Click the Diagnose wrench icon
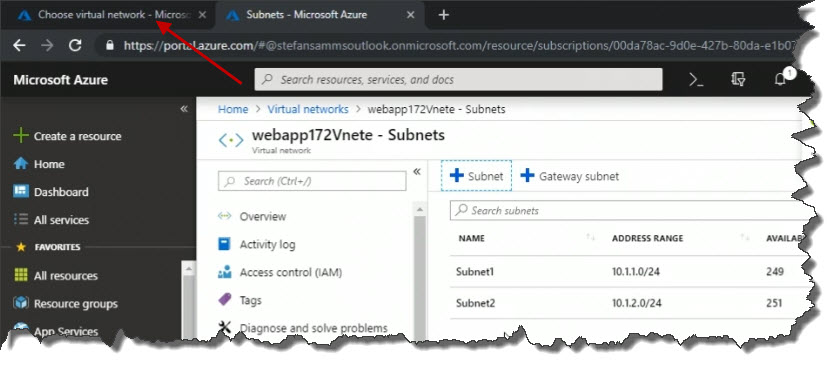The image size is (838, 372). (224, 328)
